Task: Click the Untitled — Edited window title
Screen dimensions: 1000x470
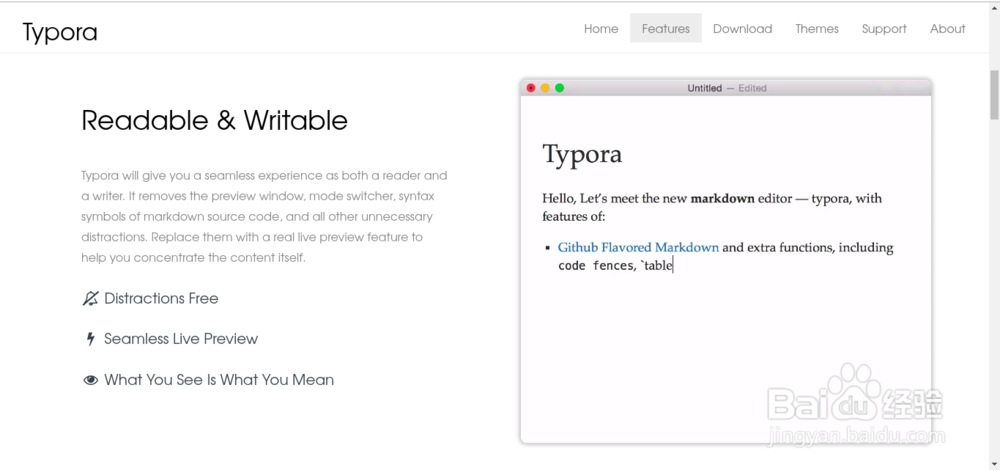Action: 727,88
